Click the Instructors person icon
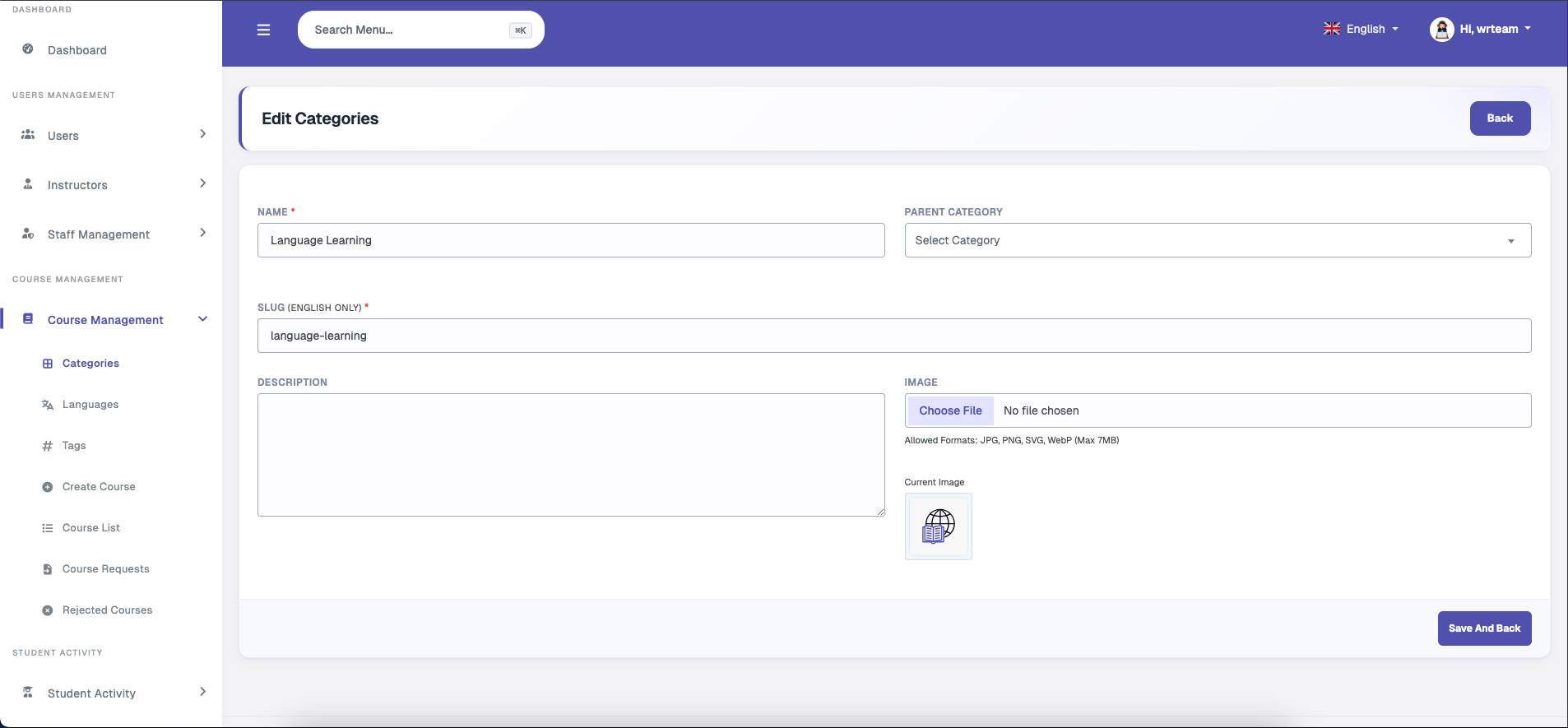Image resolution: width=1568 pixels, height=728 pixels. tap(28, 183)
